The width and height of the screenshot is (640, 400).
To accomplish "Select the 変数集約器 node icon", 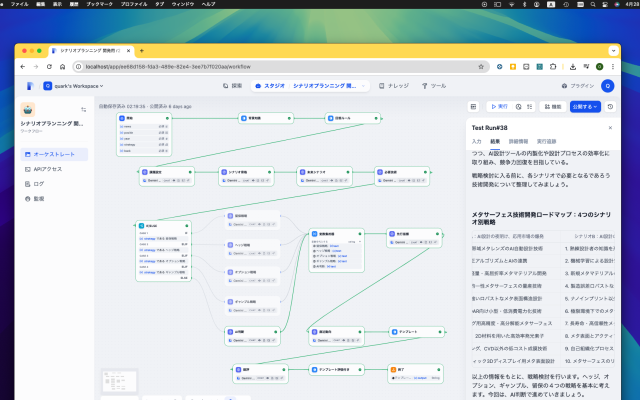I will click(x=314, y=234).
